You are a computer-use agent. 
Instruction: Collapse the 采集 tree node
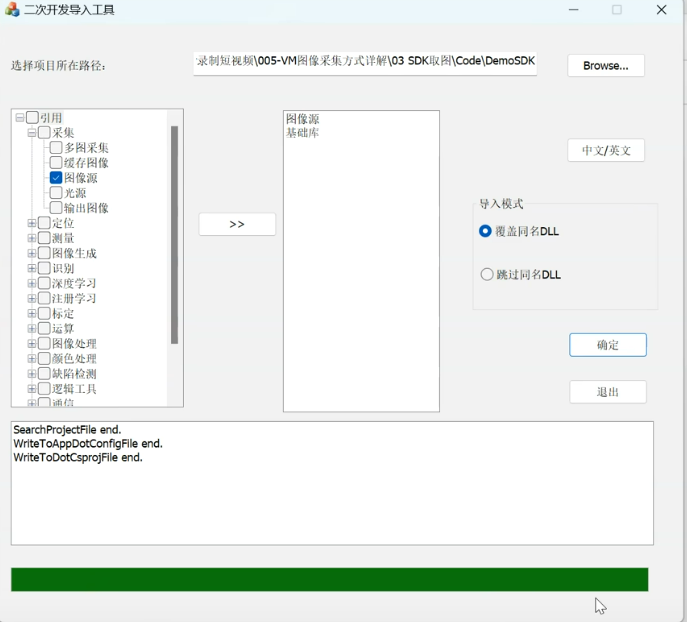32,132
